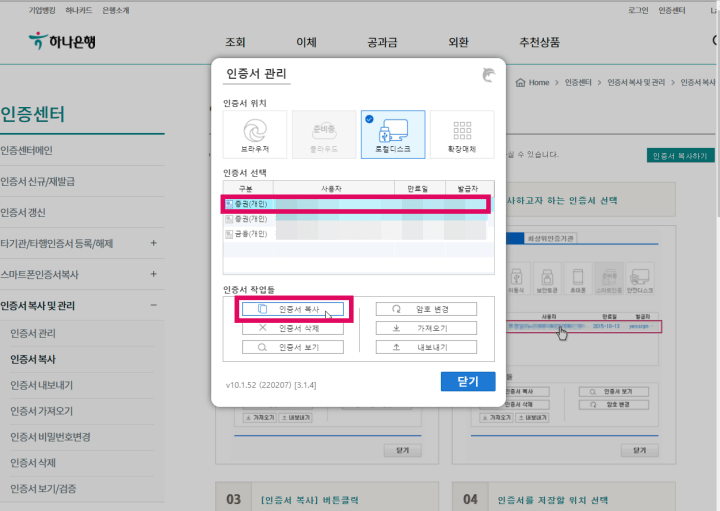This screenshot has width=720, height=511.
Task: Click the dolphin logo in the dialog
Action: coord(489,74)
